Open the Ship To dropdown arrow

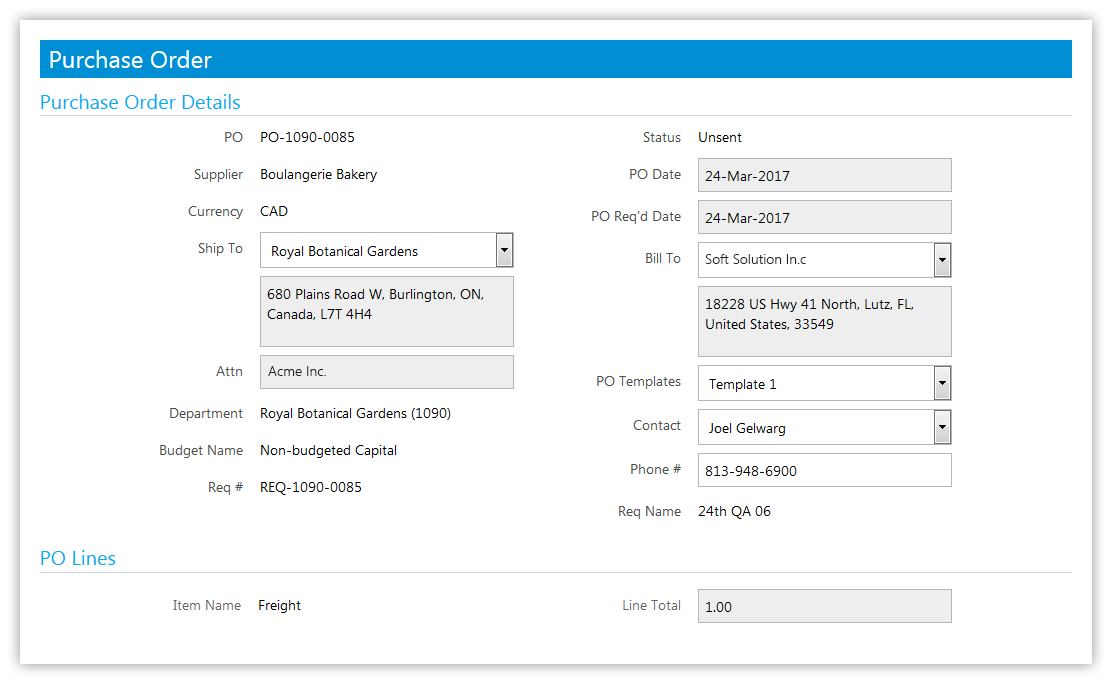click(504, 250)
